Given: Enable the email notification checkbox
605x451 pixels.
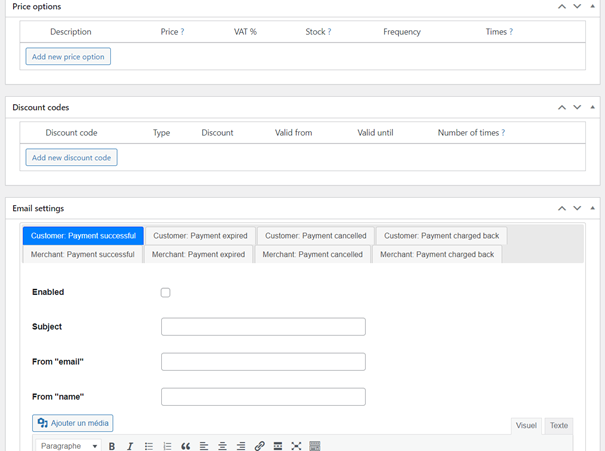Looking at the screenshot, I should pyautogui.click(x=166, y=293).
